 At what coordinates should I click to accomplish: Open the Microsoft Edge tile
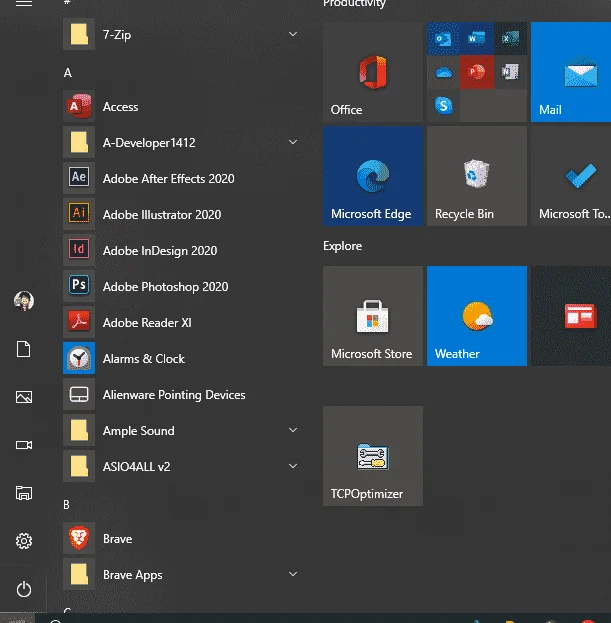coord(373,176)
